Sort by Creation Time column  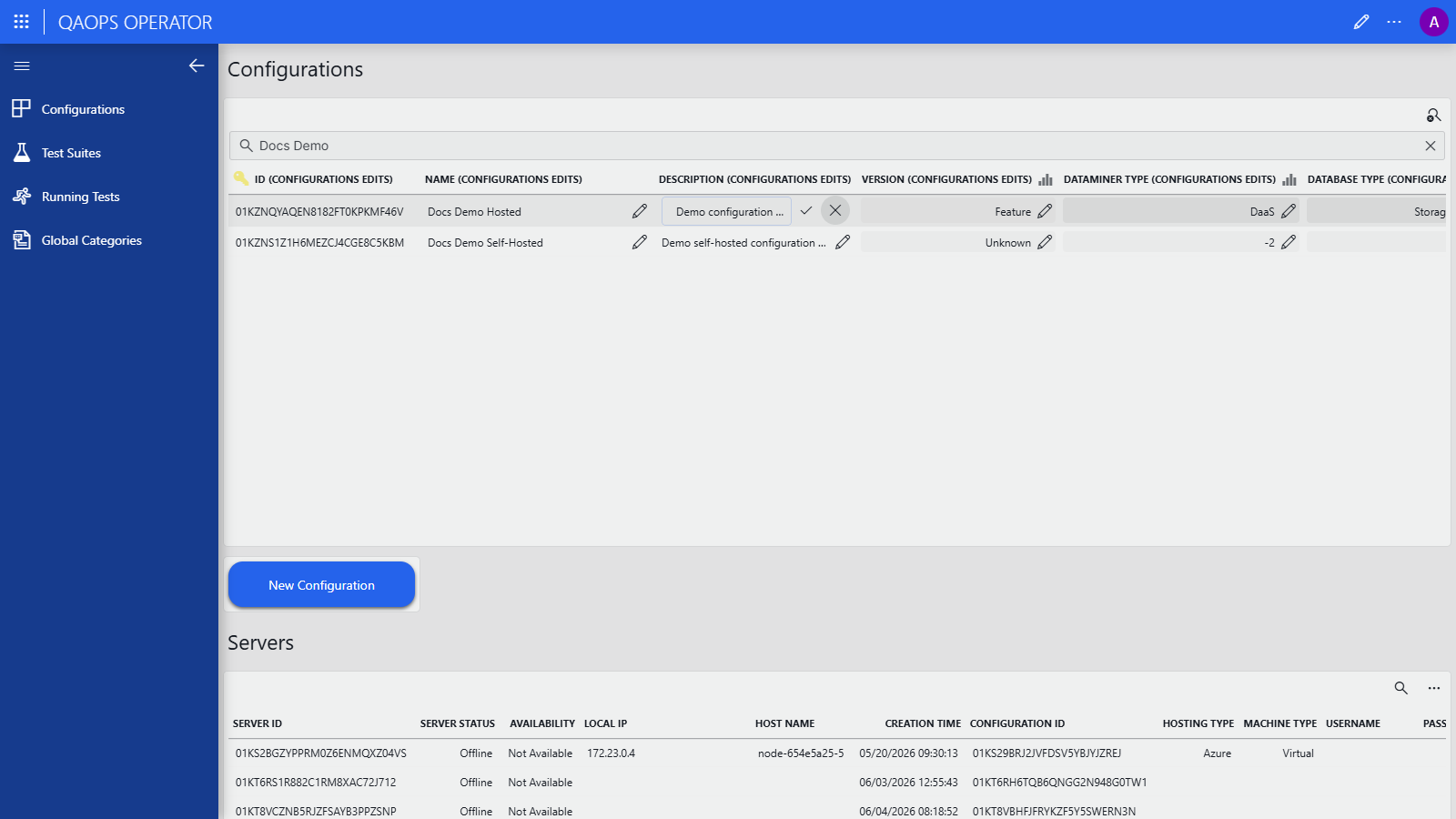923,723
